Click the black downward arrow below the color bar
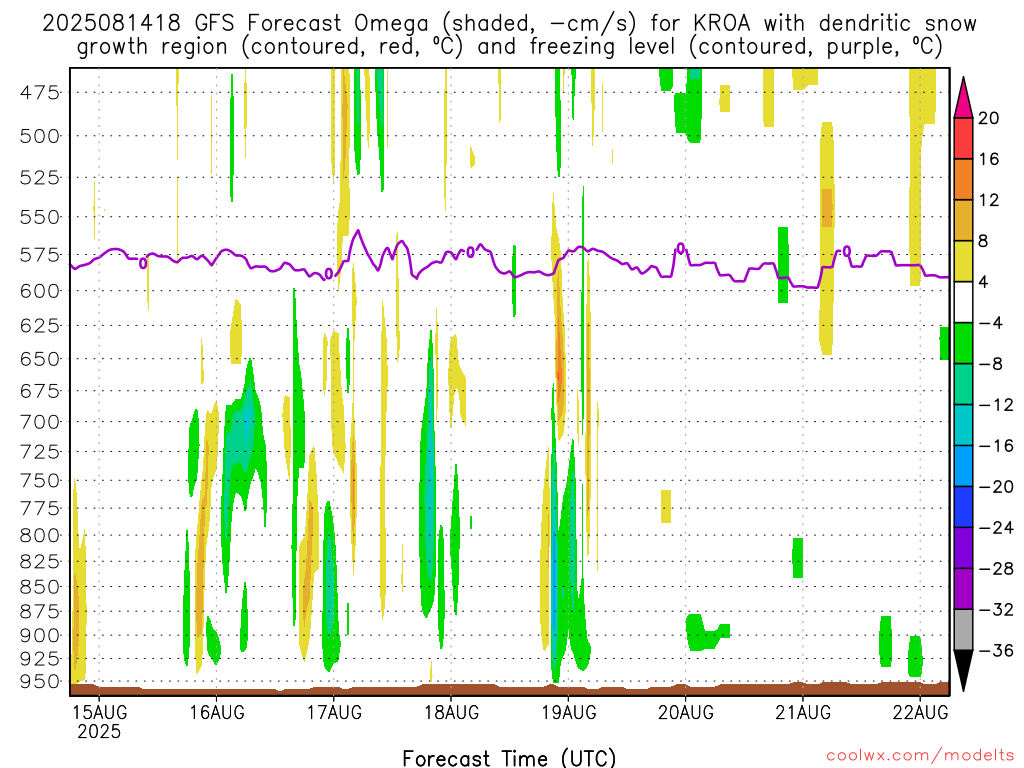Viewport: 1024px width, 768px height. coord(963,671)
